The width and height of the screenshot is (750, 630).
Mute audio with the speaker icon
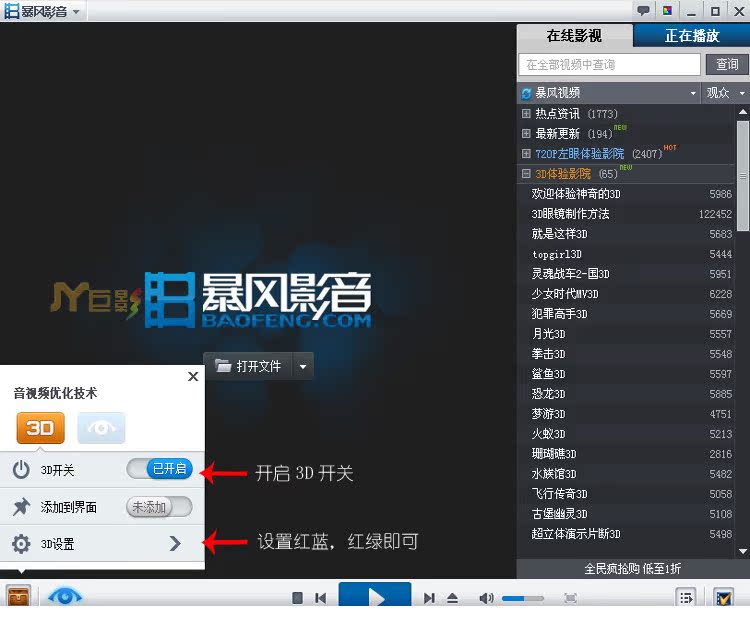[x=486, y=598]
